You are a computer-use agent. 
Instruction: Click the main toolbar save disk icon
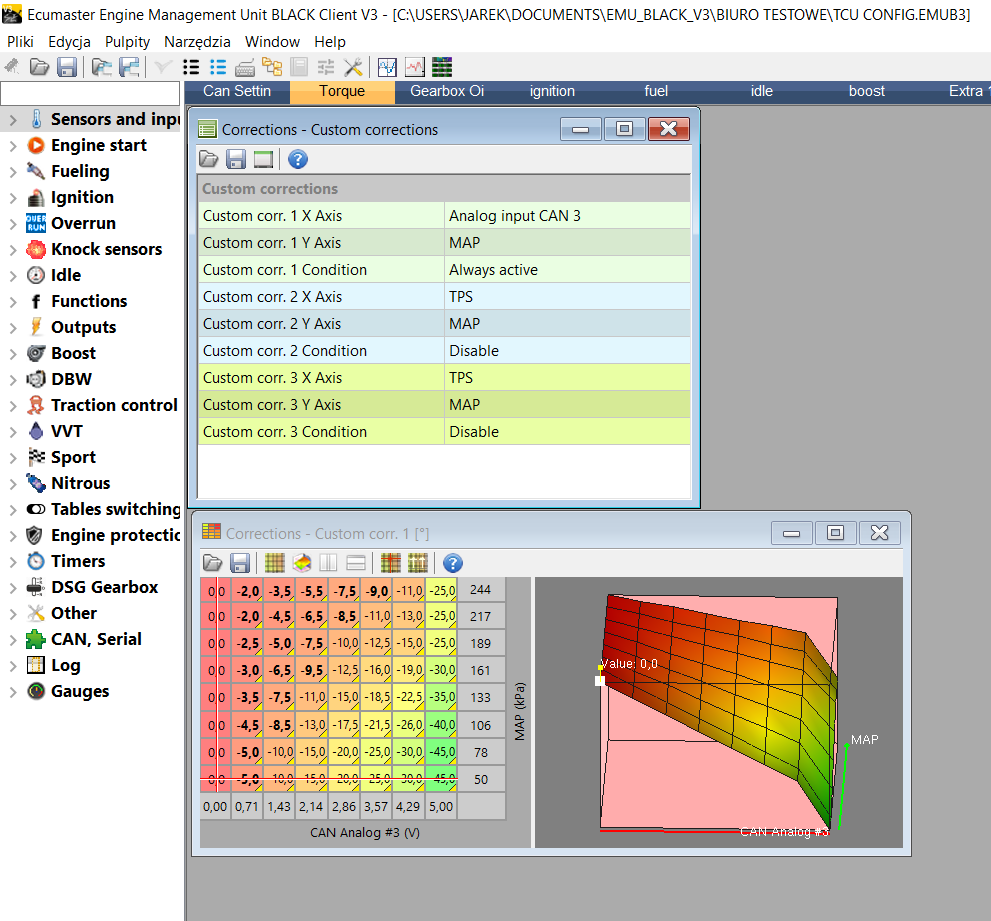(x=67, y=67)
